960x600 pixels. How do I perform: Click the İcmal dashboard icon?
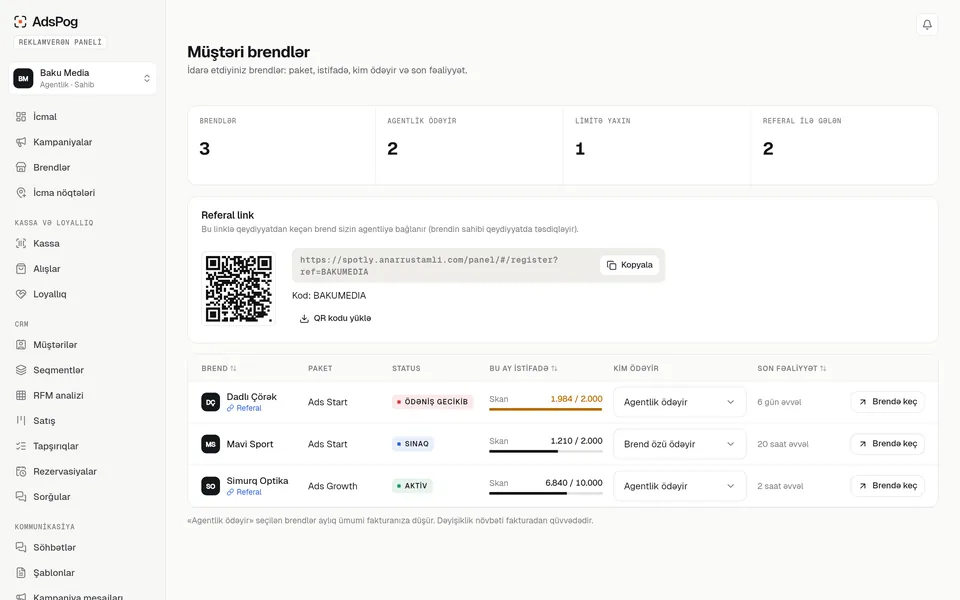pyautogui.click(x=21, y=116)
